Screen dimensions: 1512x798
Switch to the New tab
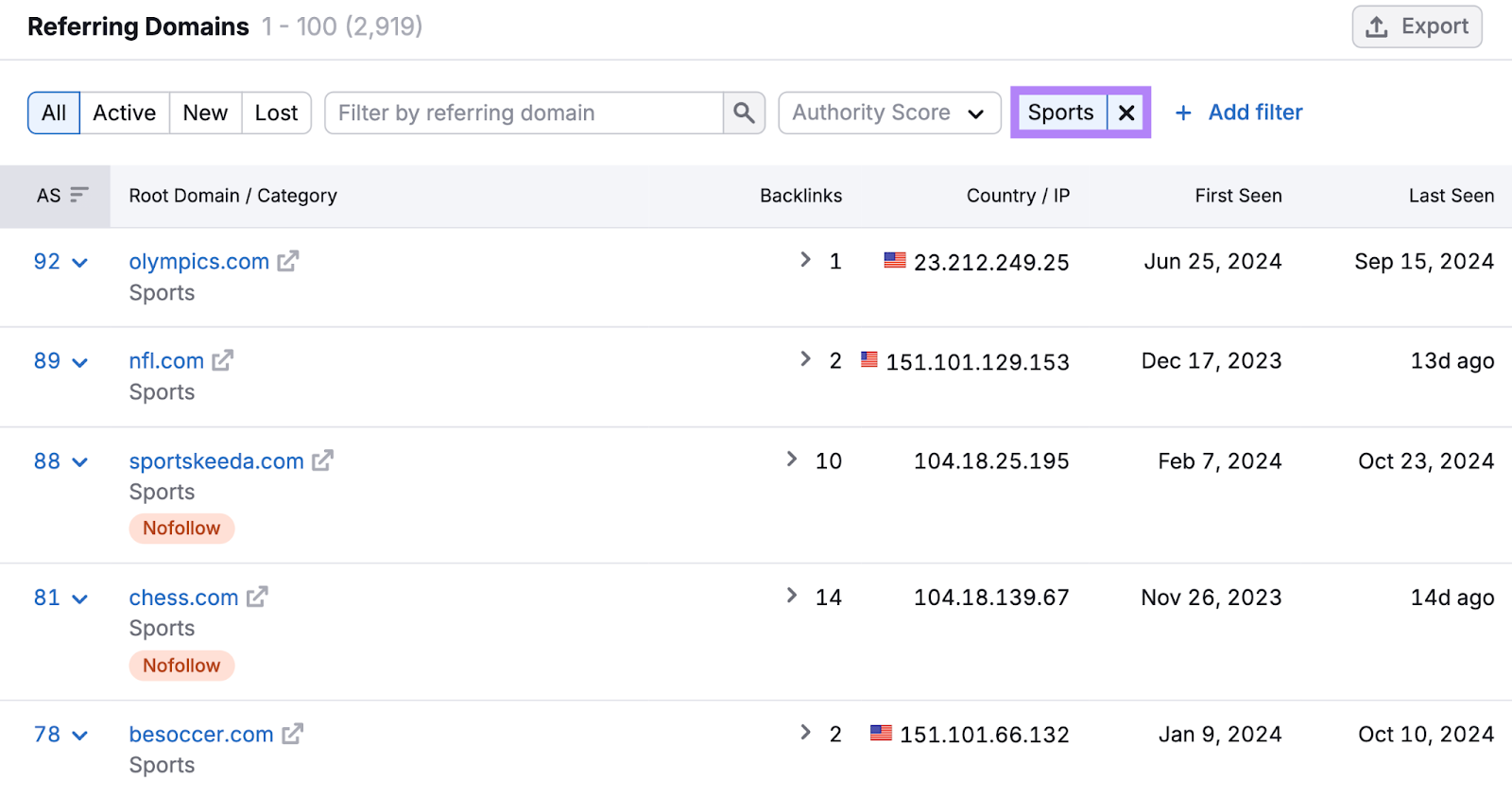pos(205,113)
